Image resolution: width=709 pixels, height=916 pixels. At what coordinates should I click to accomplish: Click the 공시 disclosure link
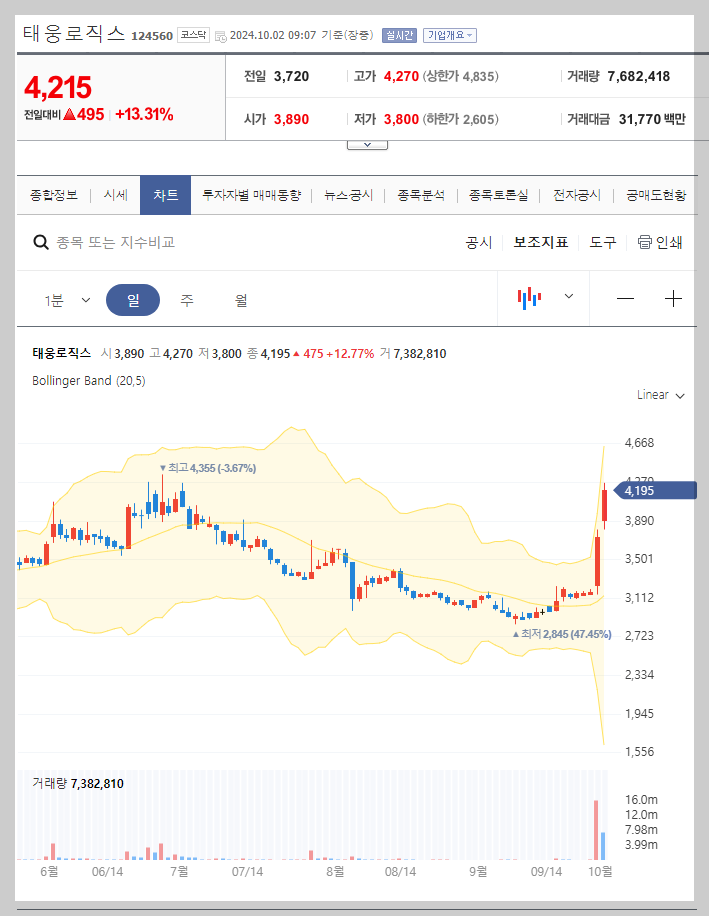479,242
